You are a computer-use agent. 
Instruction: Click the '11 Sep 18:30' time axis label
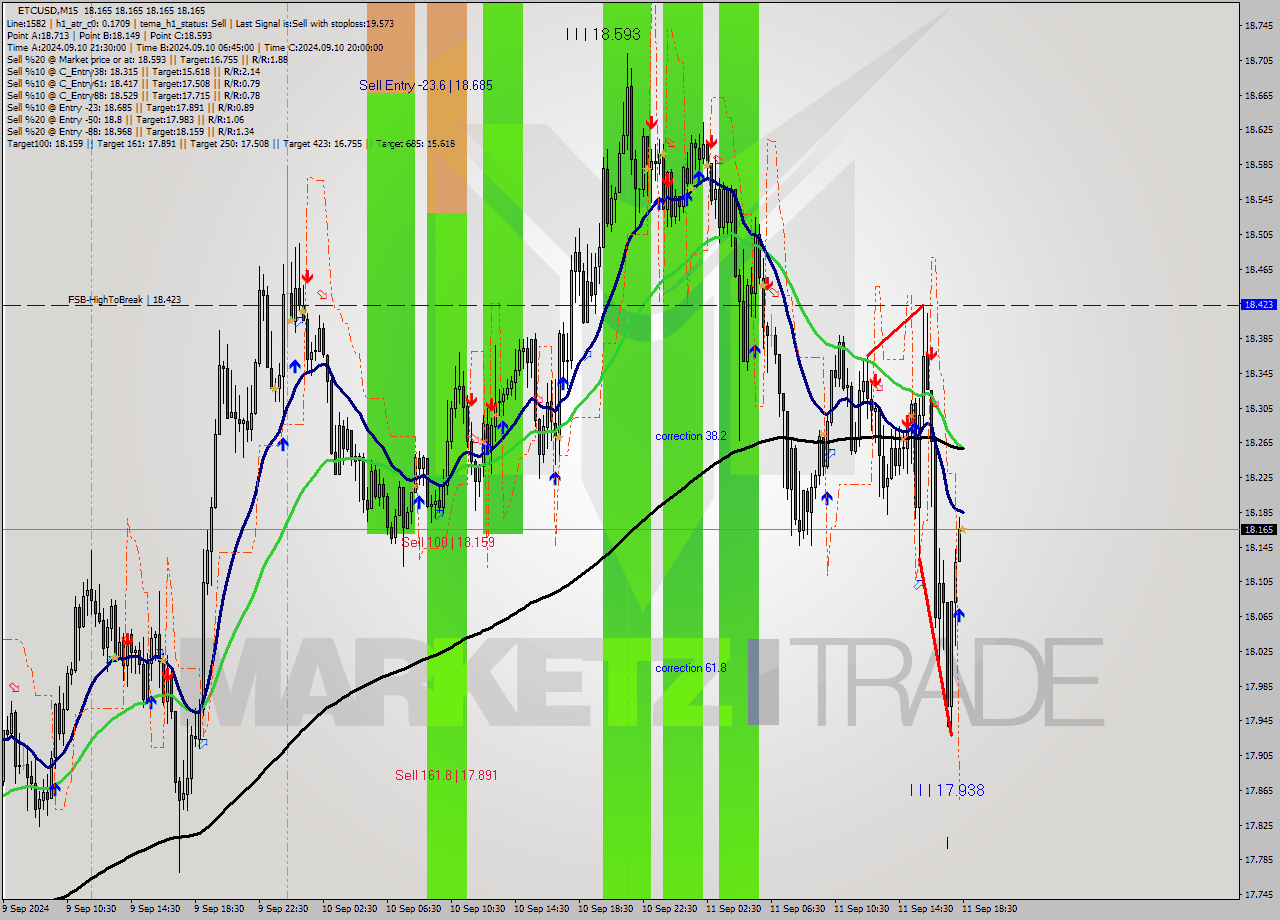coord(989,909)
